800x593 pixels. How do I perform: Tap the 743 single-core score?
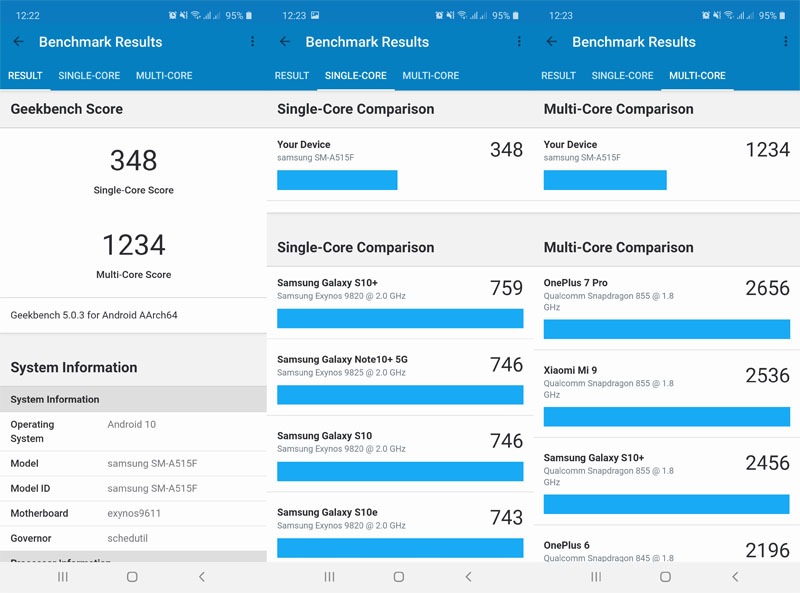(x=507, y=517)
